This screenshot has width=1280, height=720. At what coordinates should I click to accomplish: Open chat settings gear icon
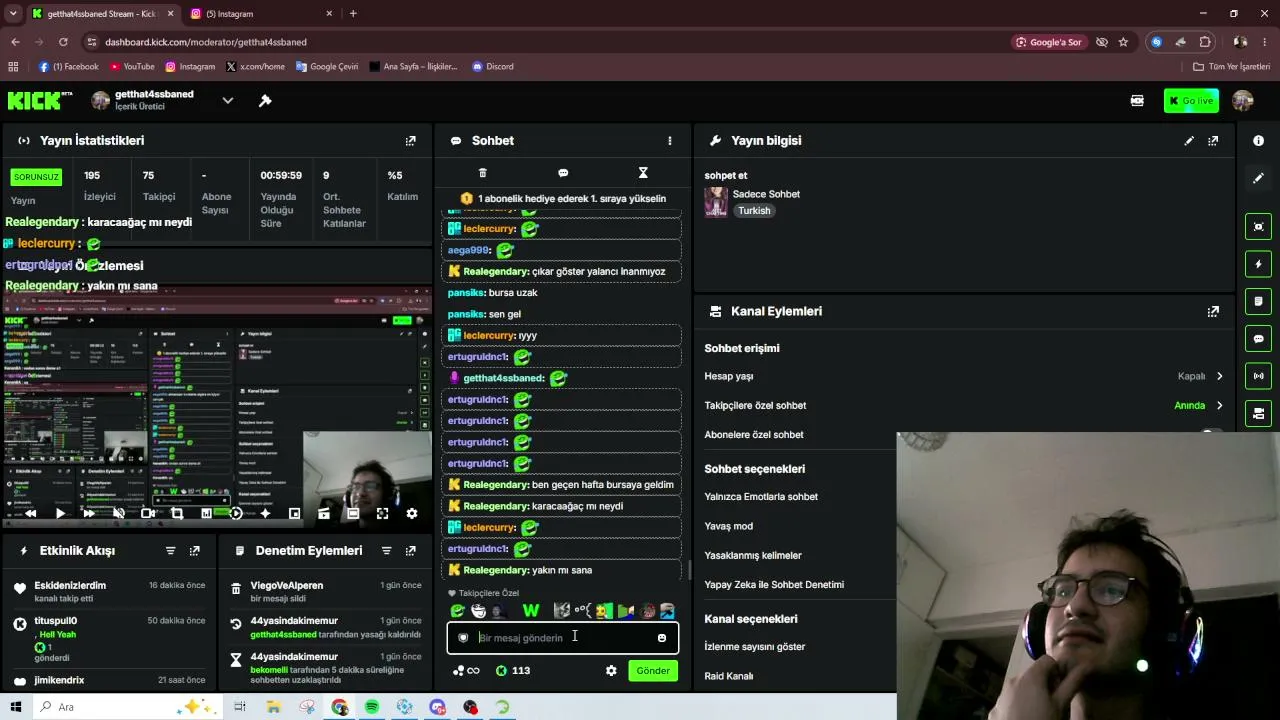(611, 671)
